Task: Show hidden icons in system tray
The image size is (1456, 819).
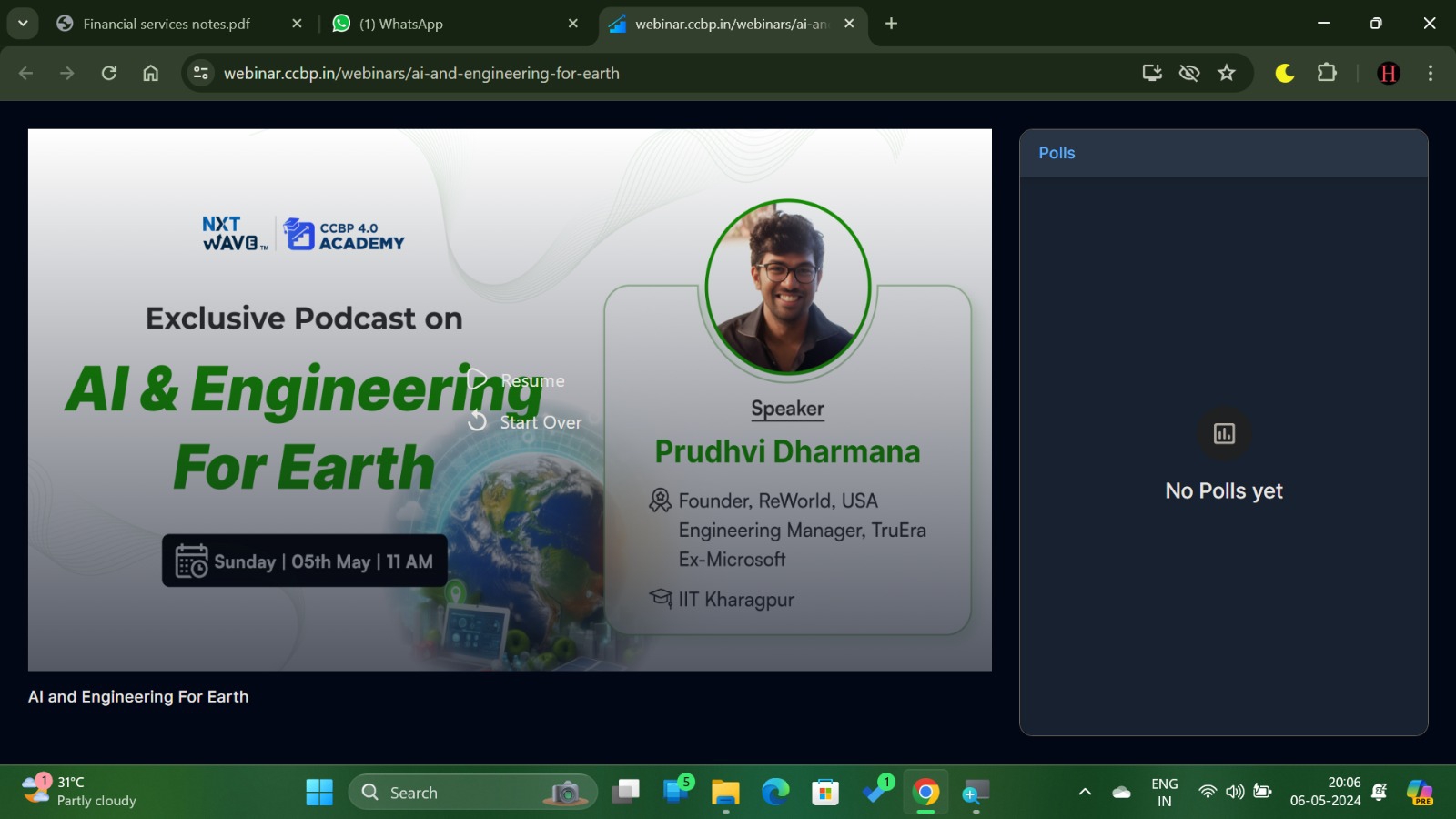Action: pyautogui.click(x=1085, y=792)
